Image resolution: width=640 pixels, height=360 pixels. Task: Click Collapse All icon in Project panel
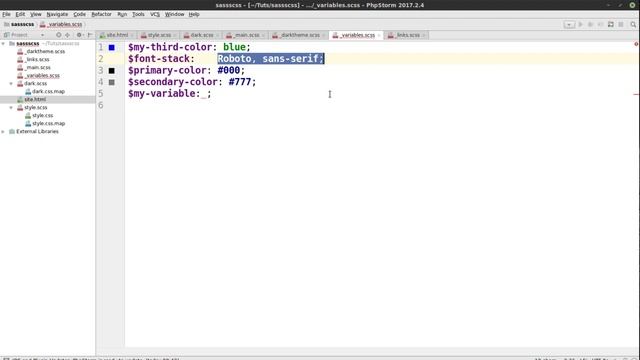tap(68, 35)
